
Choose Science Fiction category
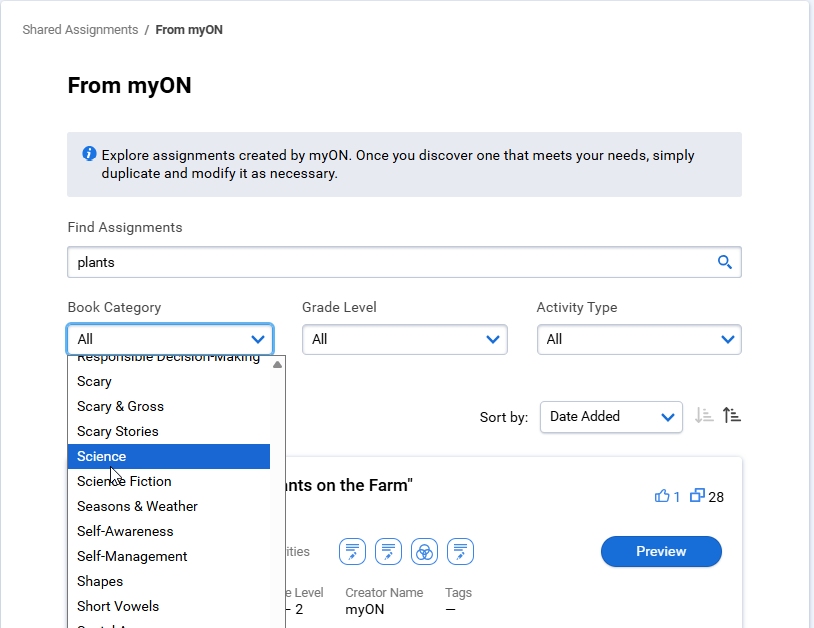[x=169, y=481]
